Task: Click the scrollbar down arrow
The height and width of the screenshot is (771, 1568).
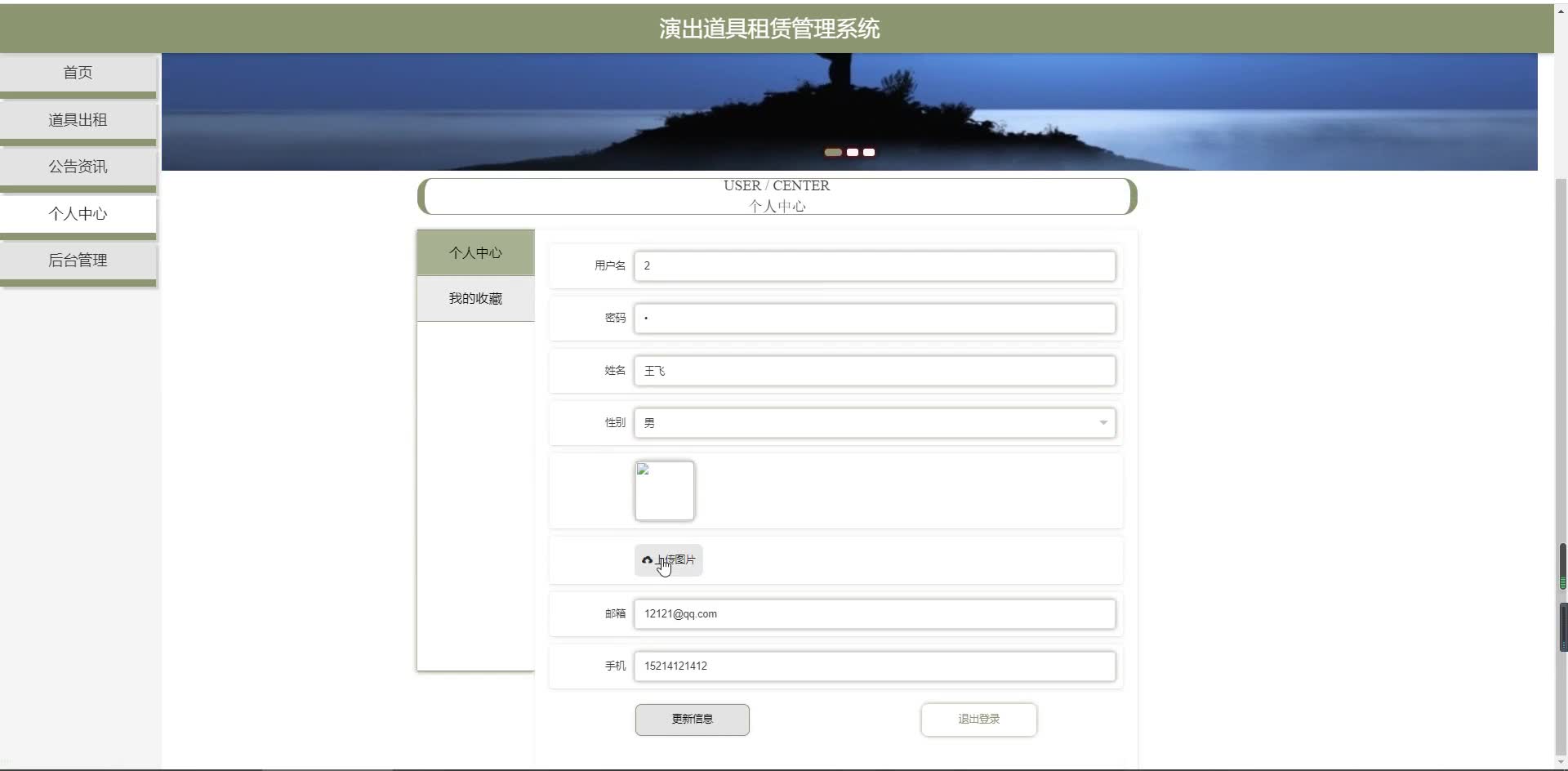Action: pyautogui.click(x=1561, y=763)
